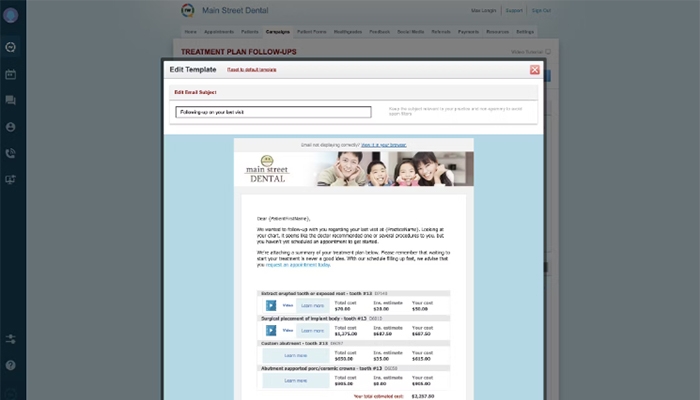
Task: Click the Max Longin user name
Action: tap(483, 10)
